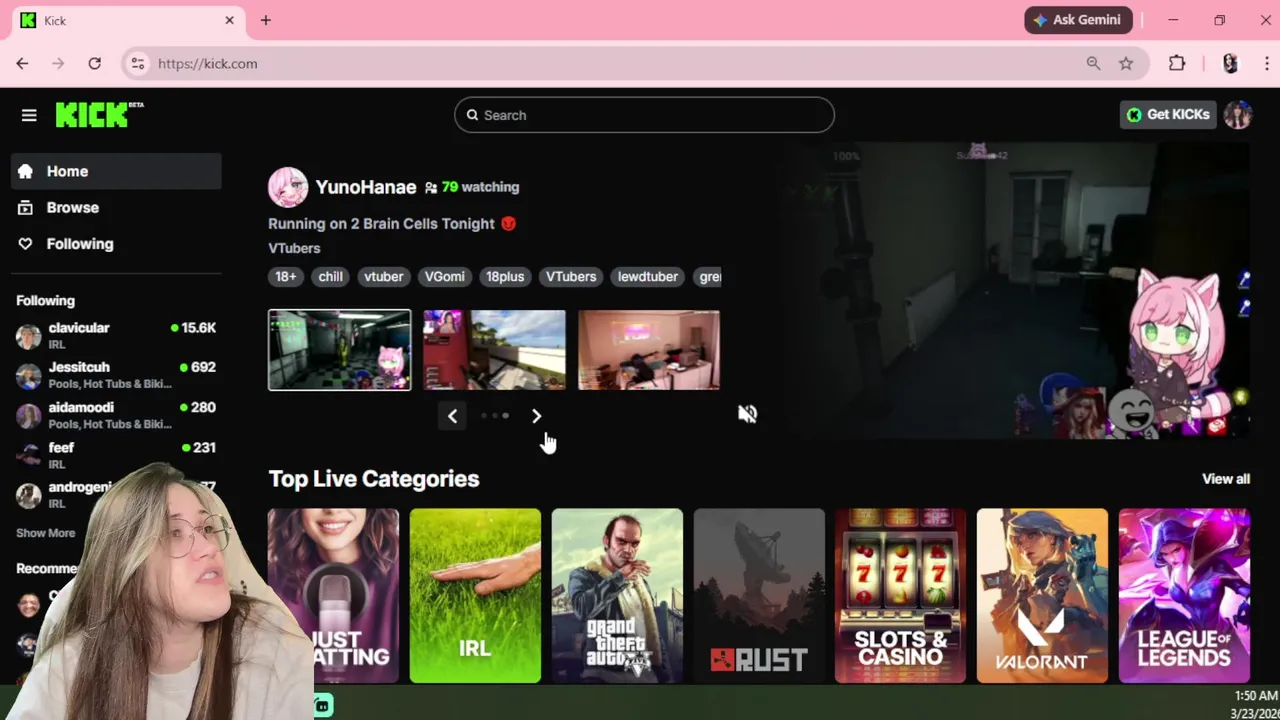Select Browse in the sidebar

(x=116, y=207)
